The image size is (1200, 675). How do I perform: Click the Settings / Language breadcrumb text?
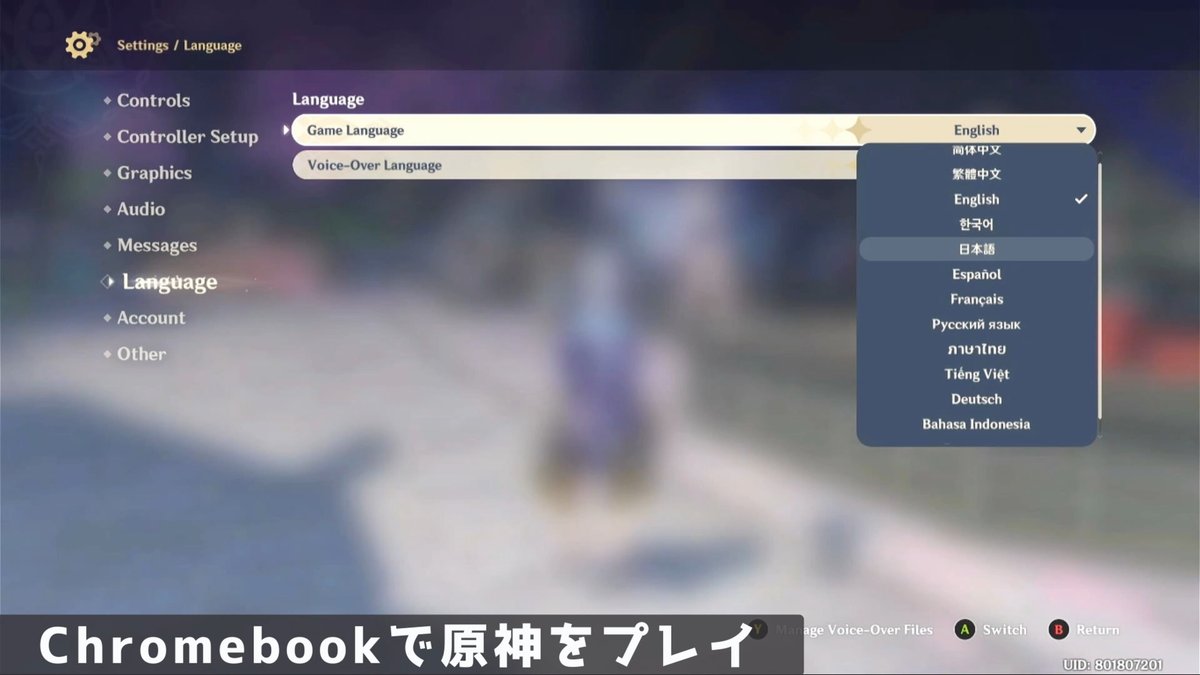tap(179, 45)
